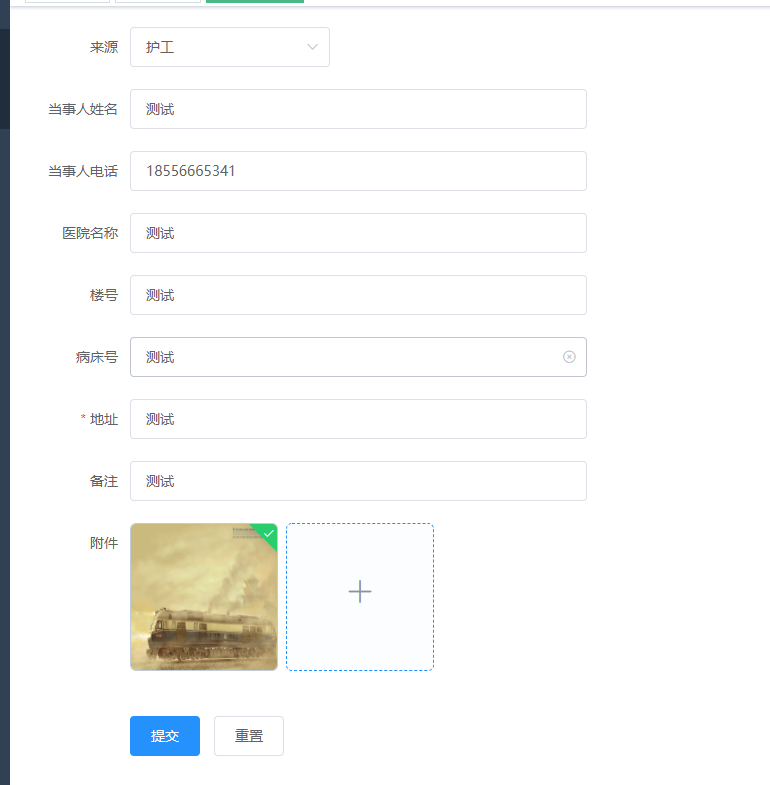Click the 地址 label text
The height and width of the screenshot is (785, 770).
[x=104, y=419]
